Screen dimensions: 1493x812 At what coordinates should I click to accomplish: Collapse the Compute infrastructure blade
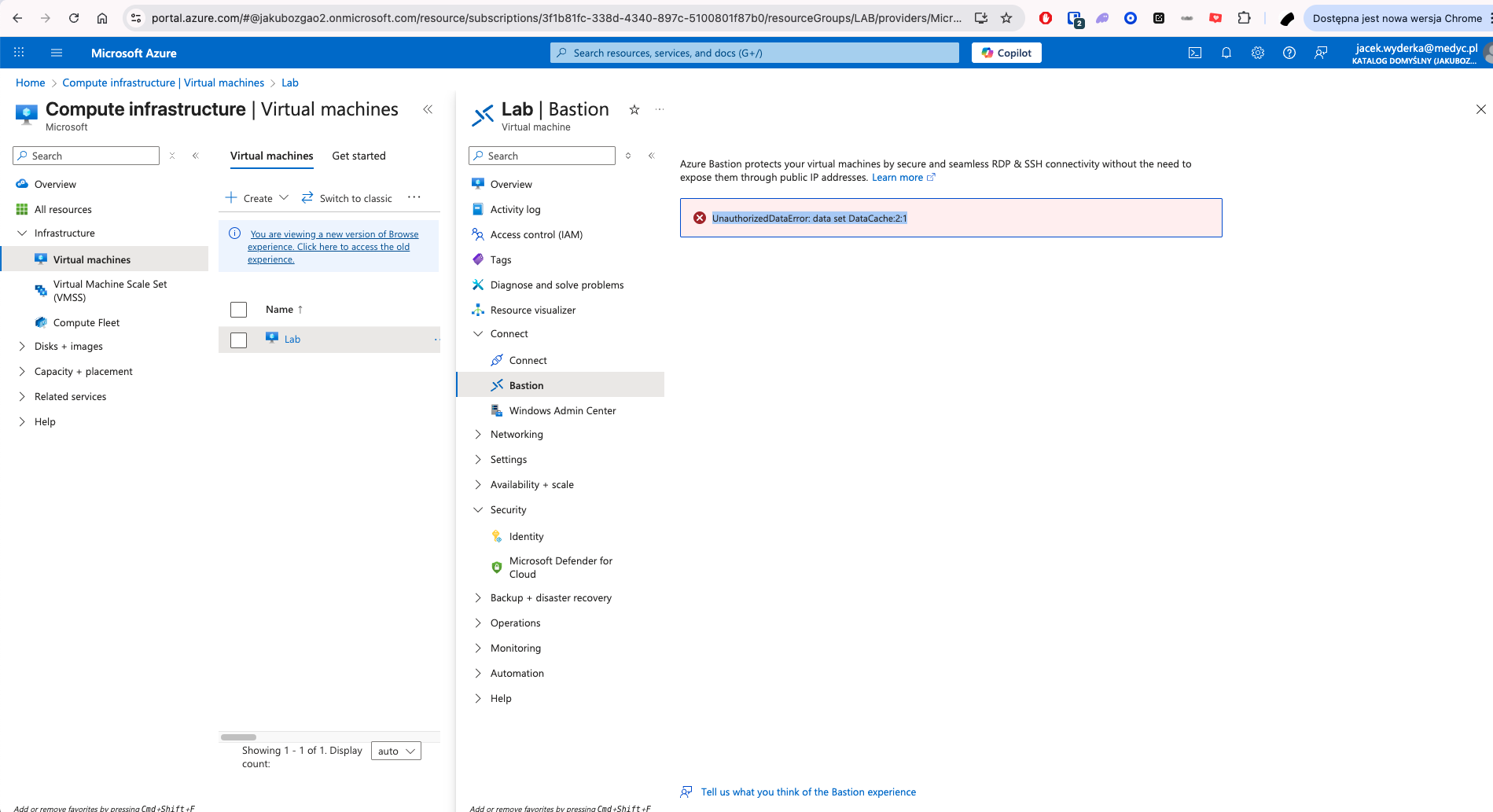(x=428, y=109)
